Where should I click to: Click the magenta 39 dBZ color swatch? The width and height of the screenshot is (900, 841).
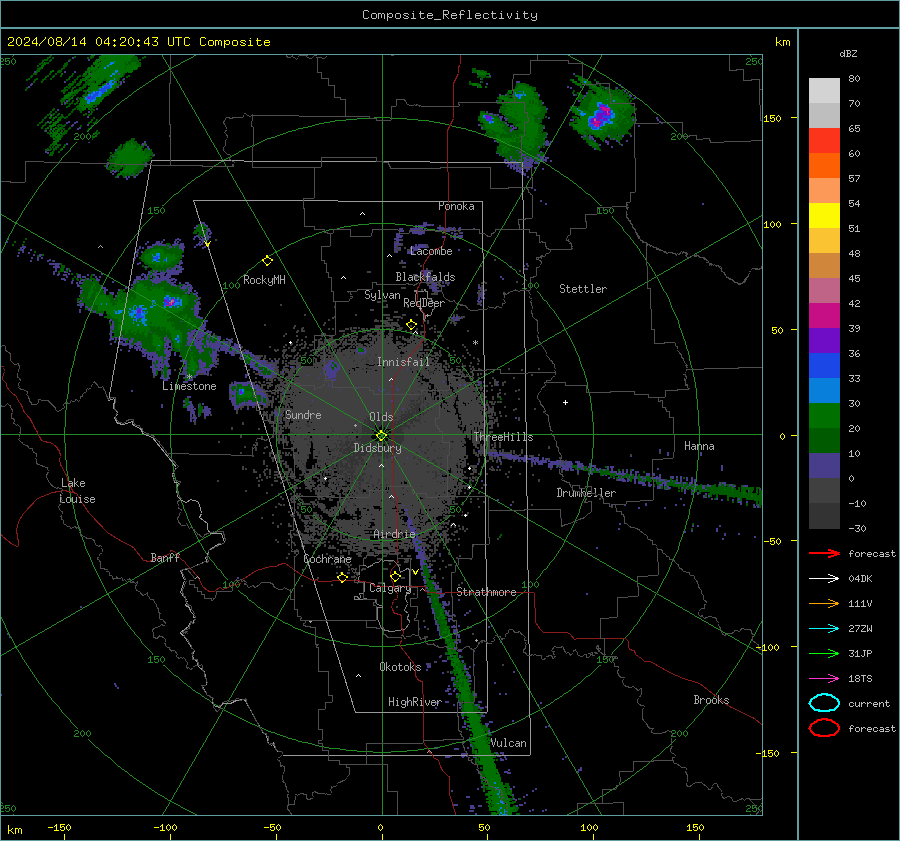824,316
